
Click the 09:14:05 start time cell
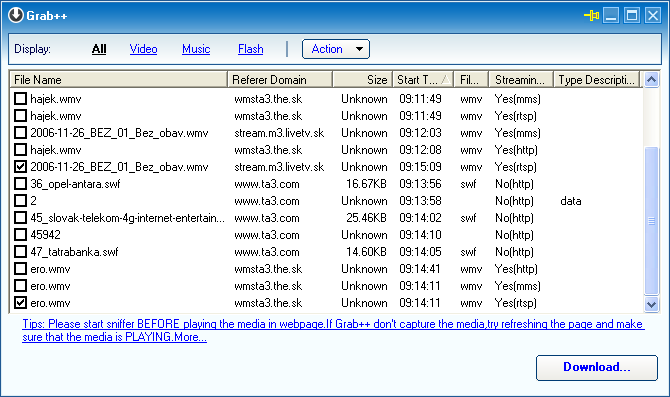point(420,252)
